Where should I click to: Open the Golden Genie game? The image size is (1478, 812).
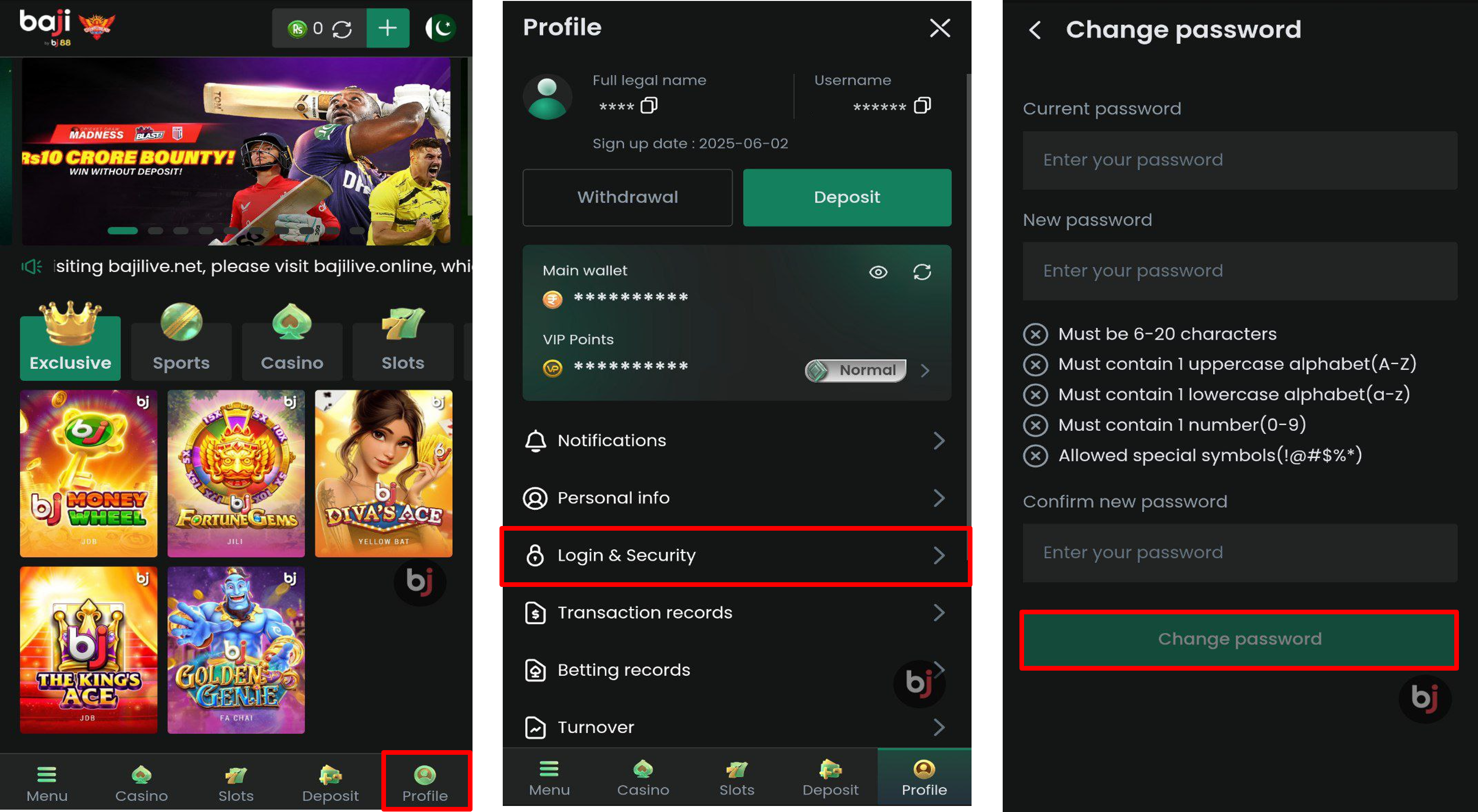tap(236, 650)
